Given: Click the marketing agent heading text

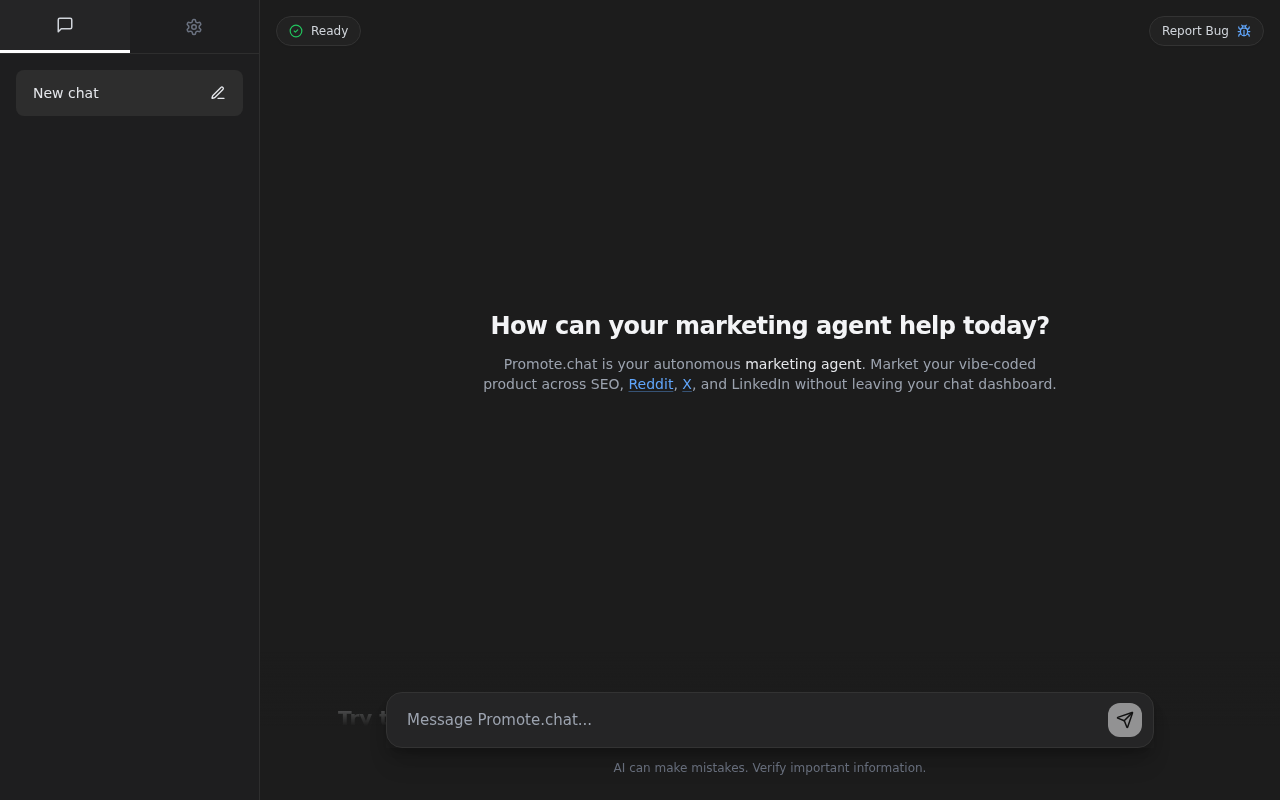Looking at the screenshot, I should coord(770,326).
